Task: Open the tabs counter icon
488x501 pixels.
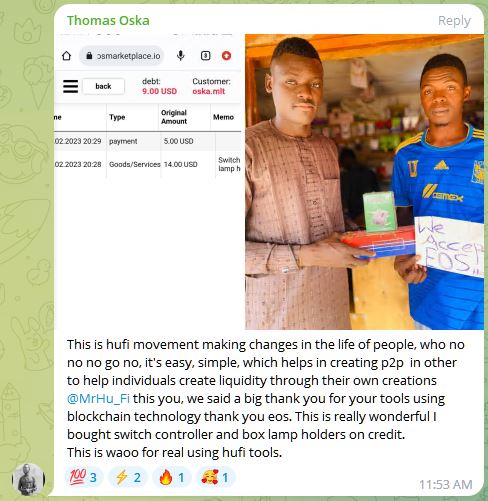Action: point(205,56)
